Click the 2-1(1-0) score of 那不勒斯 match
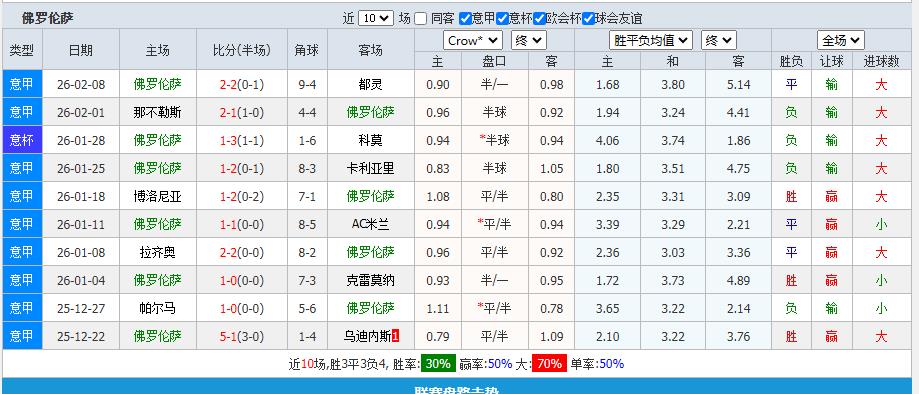 coord(242,113)
